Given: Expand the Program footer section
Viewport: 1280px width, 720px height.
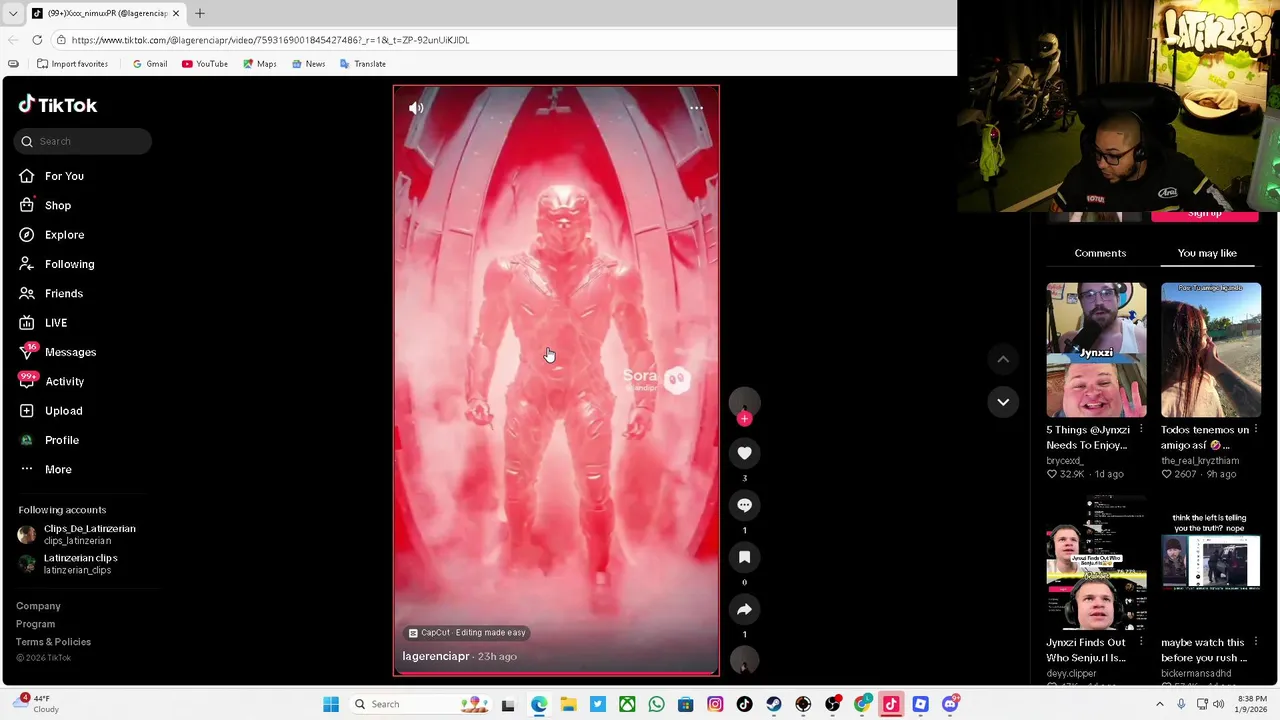Looking at the screenshot, I should click(x=35, y=624).
